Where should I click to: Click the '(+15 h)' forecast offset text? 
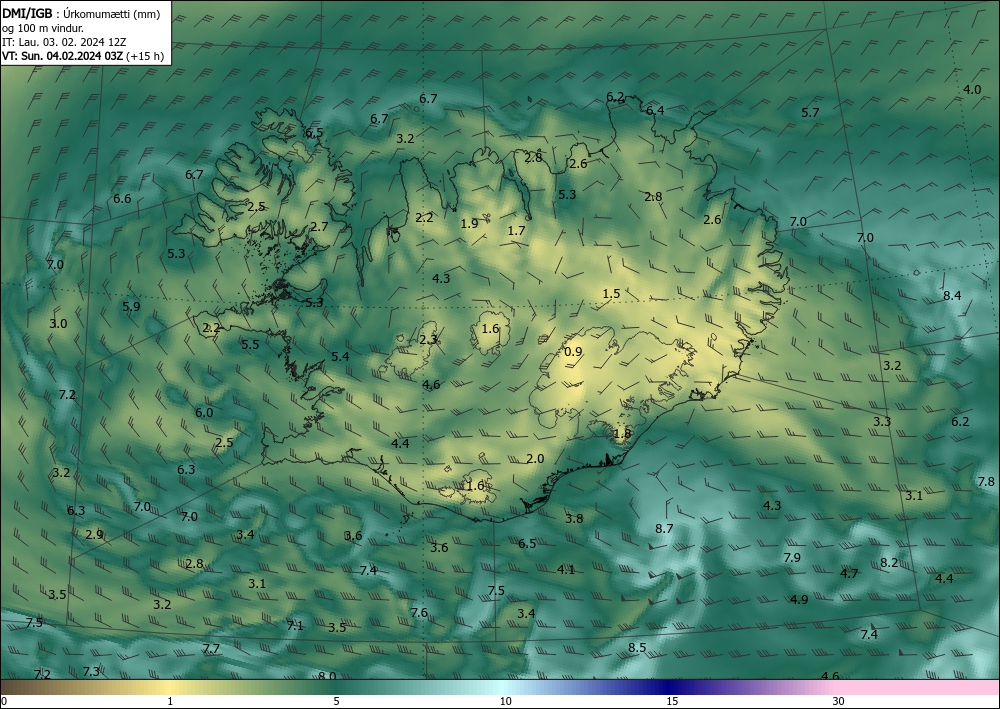(145, 56)
